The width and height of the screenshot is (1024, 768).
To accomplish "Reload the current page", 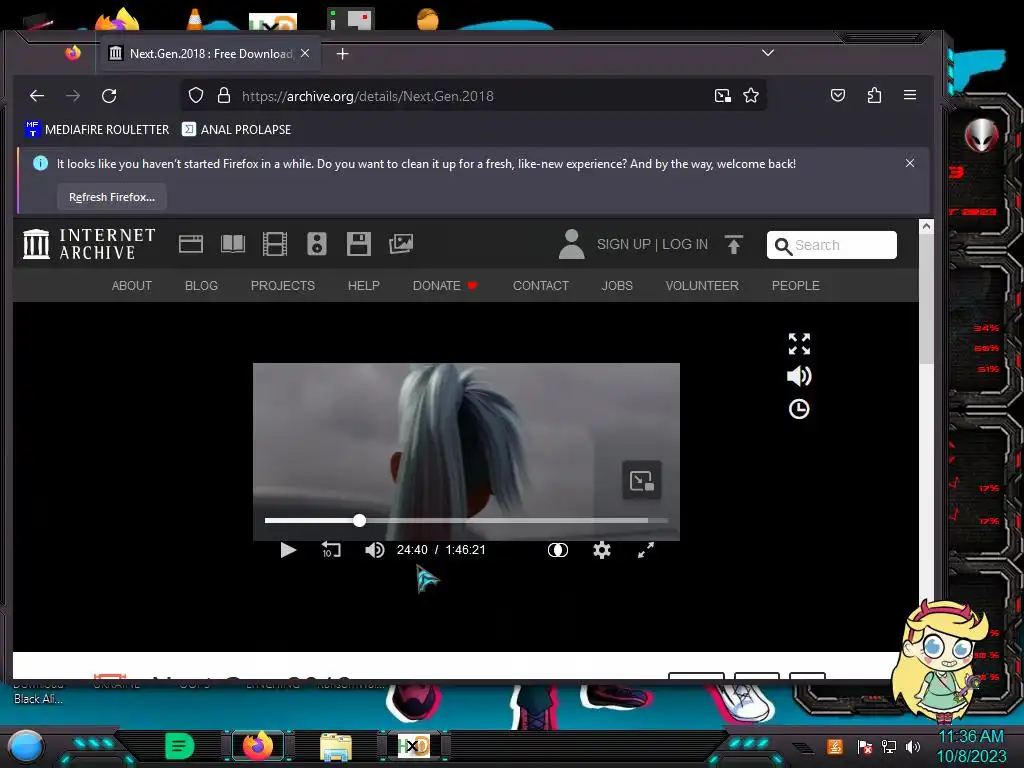I will (x=109, y=96).
